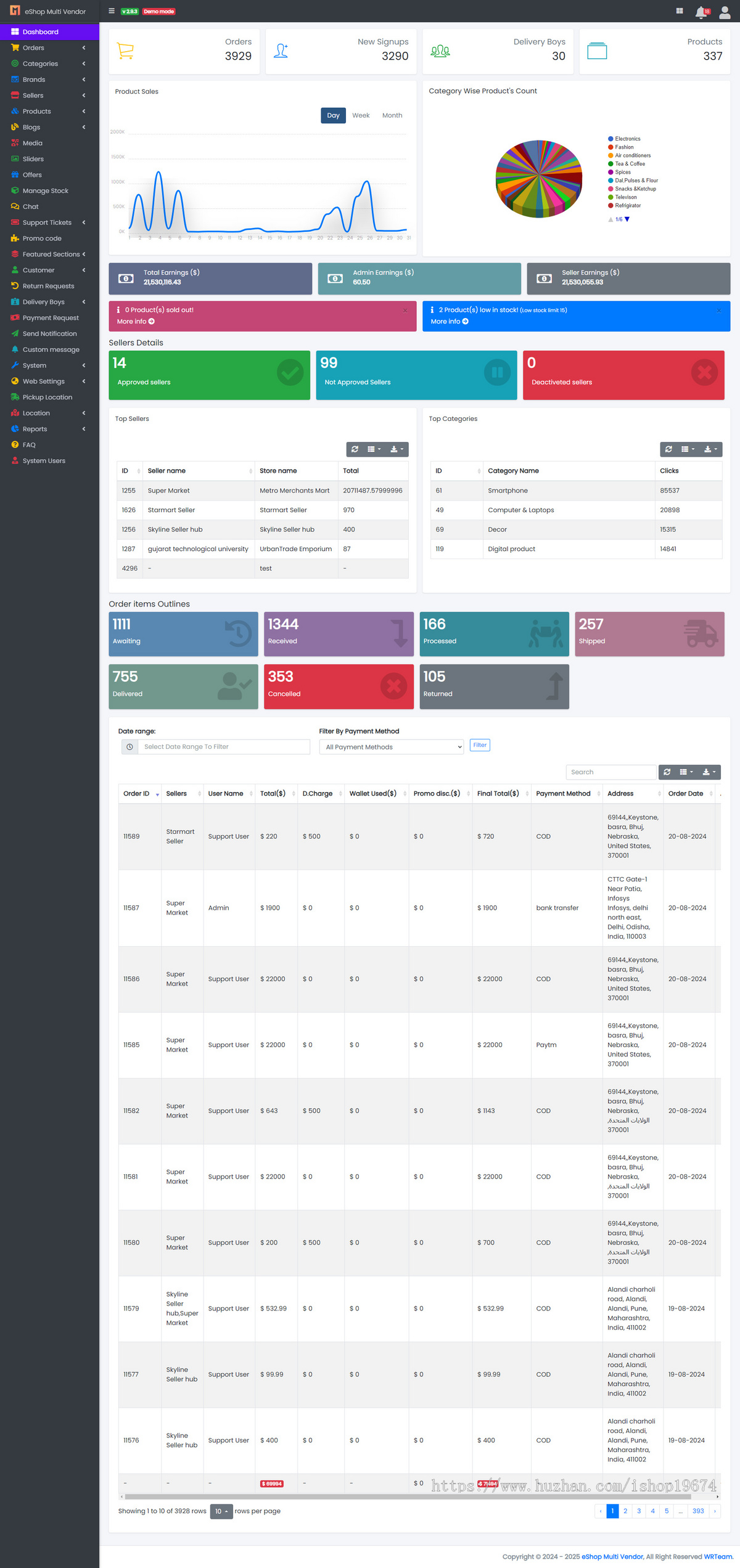Open the All Payment Methods dropdown
740x1568 pixels.
[x=392, y=747]
